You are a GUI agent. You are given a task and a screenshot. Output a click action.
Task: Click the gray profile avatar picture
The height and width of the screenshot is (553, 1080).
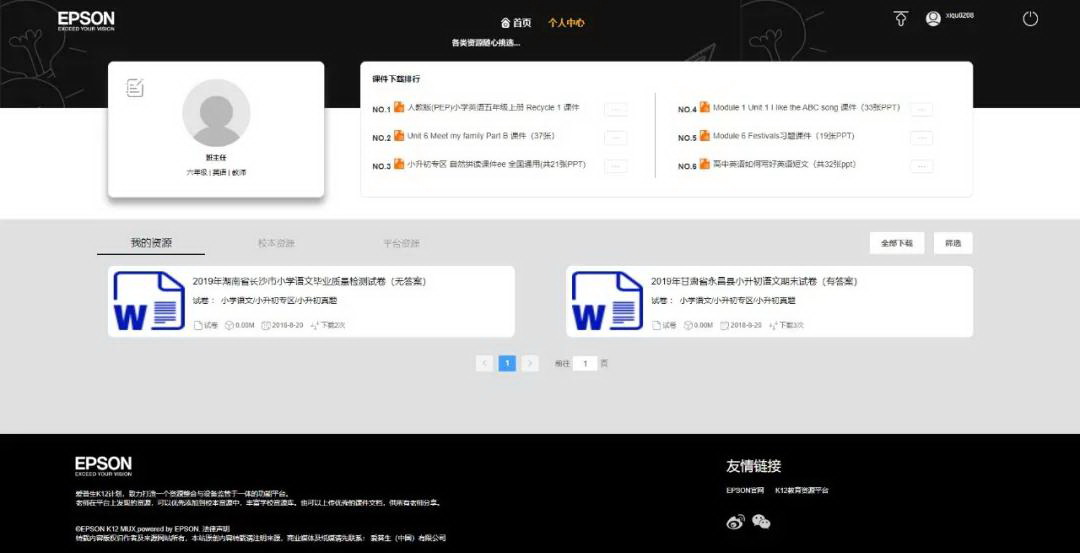(216, 113)
